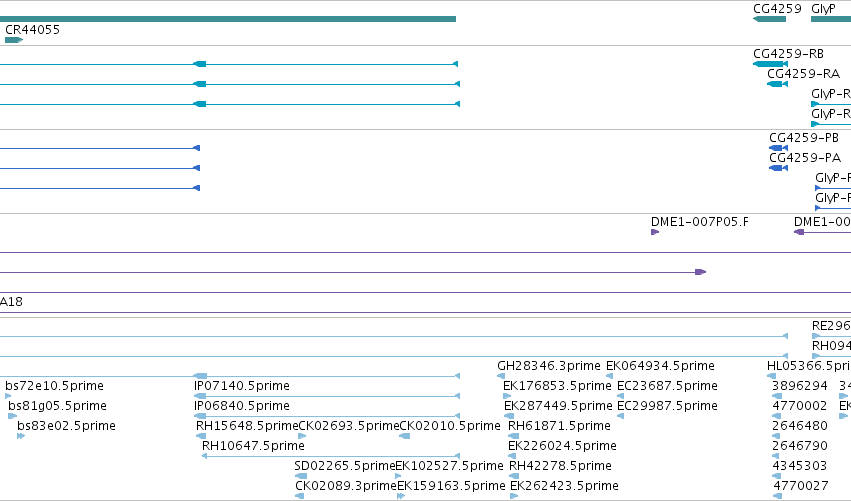This screenshot has height=501, width=851.
Task: Select the EK064934.5prime EST arrow
Action: (609, 376)
